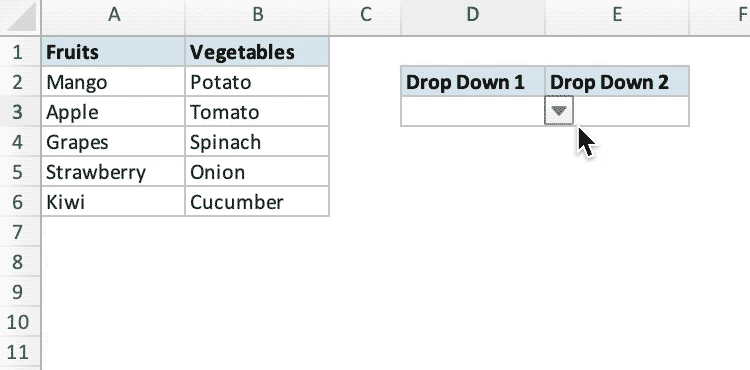Select row 1 header
This screenshot has height=370, width=750.
20,52
